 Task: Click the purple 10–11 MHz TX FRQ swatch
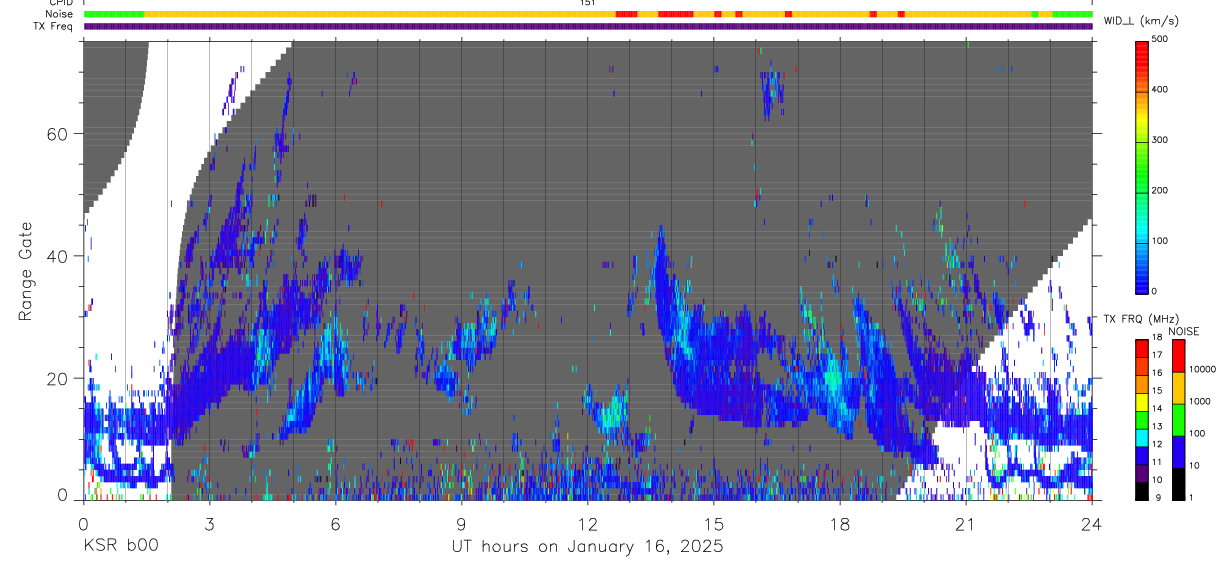tap(1141, 472)
